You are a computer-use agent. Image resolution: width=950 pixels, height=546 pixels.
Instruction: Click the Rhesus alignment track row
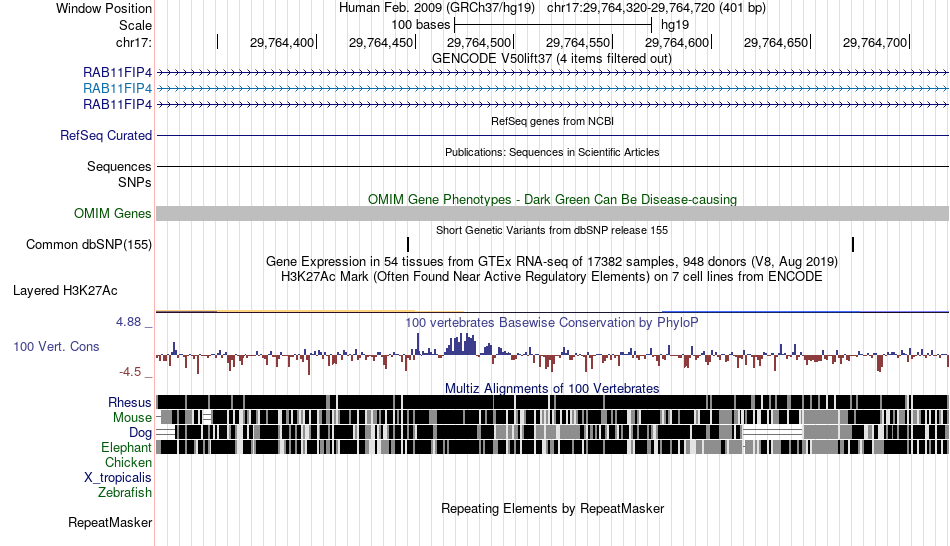[x=553, y=402]
